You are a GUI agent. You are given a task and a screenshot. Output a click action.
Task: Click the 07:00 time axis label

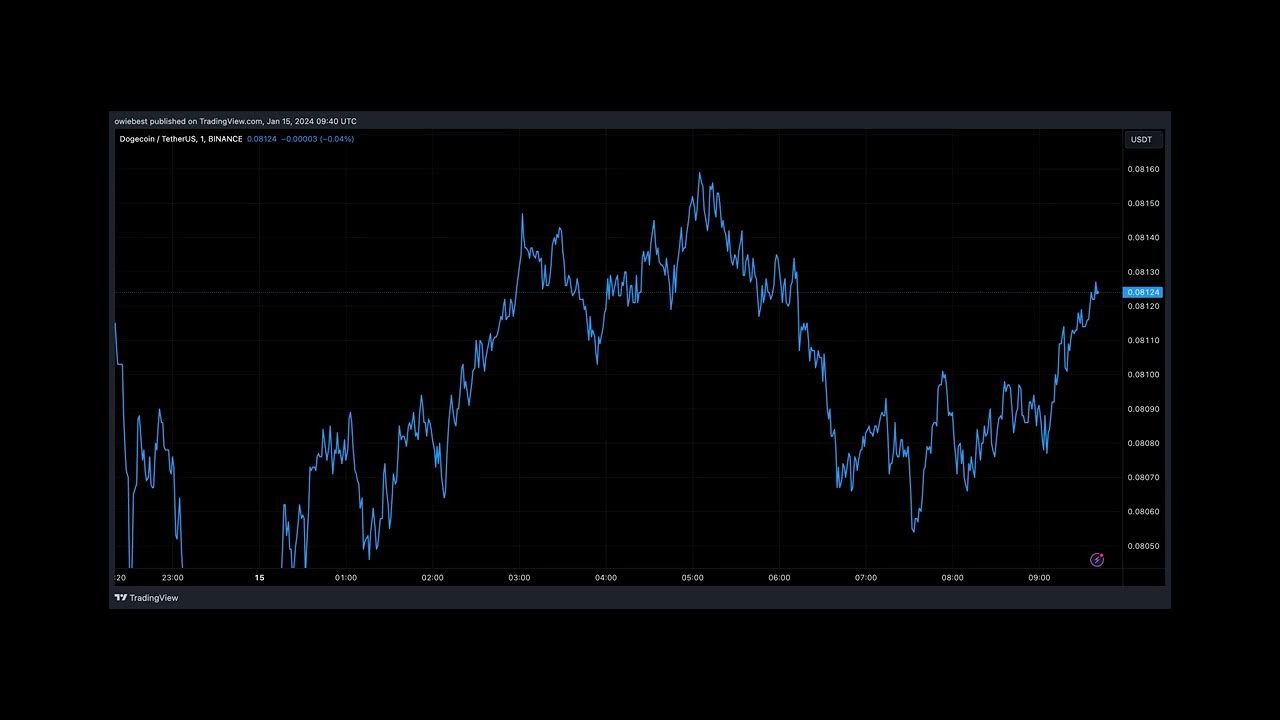click(x=866, y=578)
